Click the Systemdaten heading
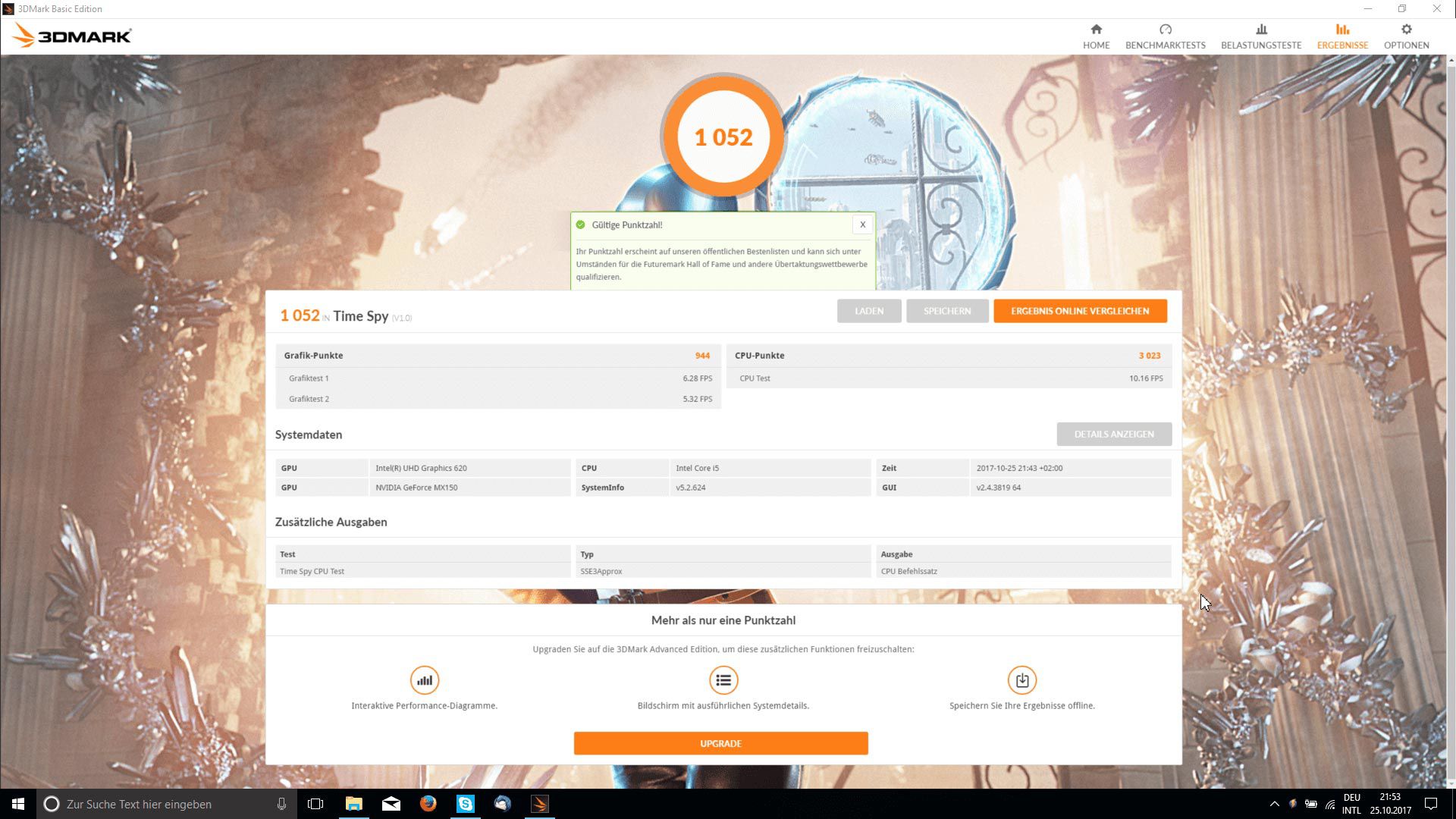The image size is (1456, 819). click(309, 435)
